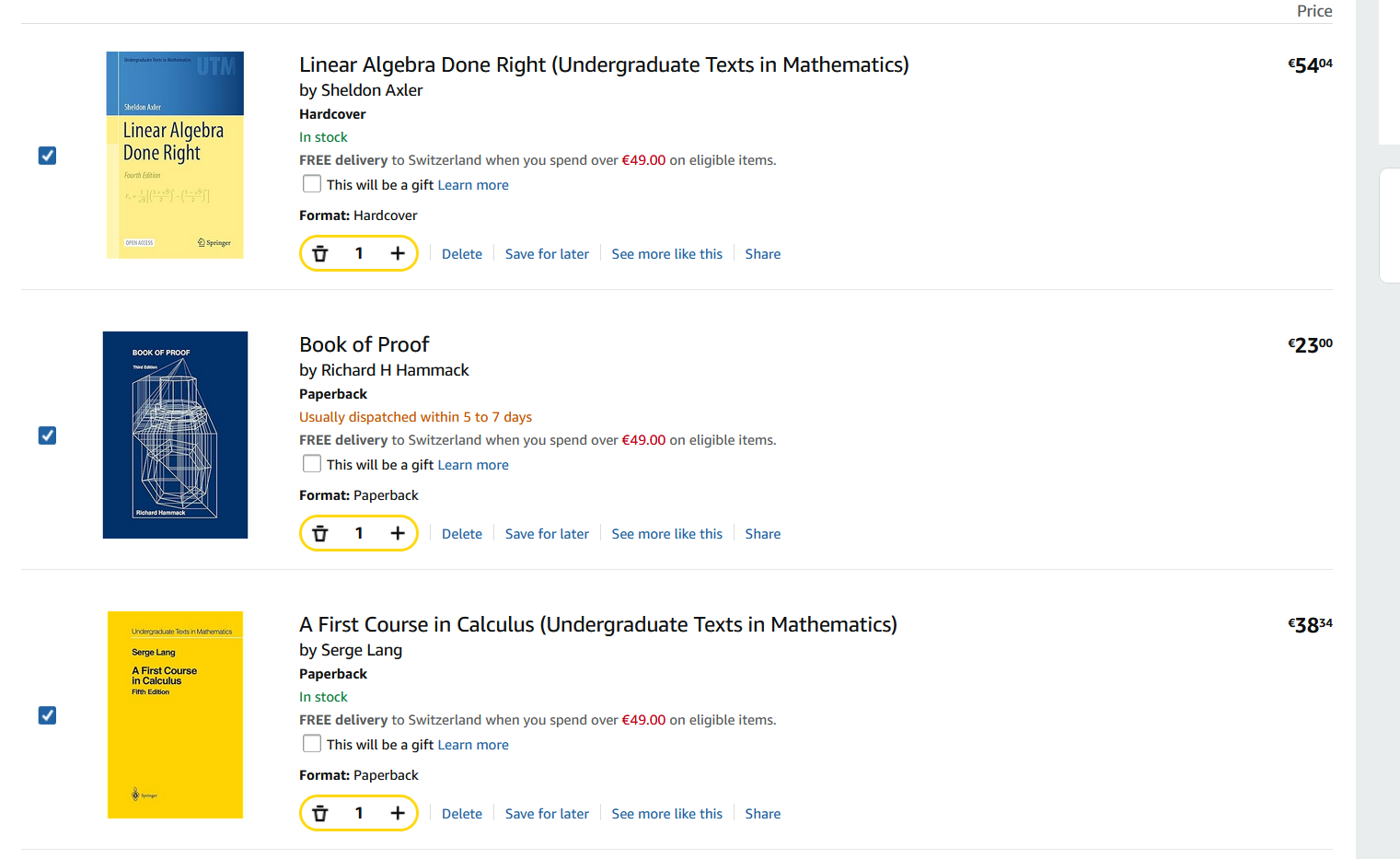Screen dimensions: 1400x859
Task: Click trash icon for First Course in Calculus
Action: pos(320,814)
